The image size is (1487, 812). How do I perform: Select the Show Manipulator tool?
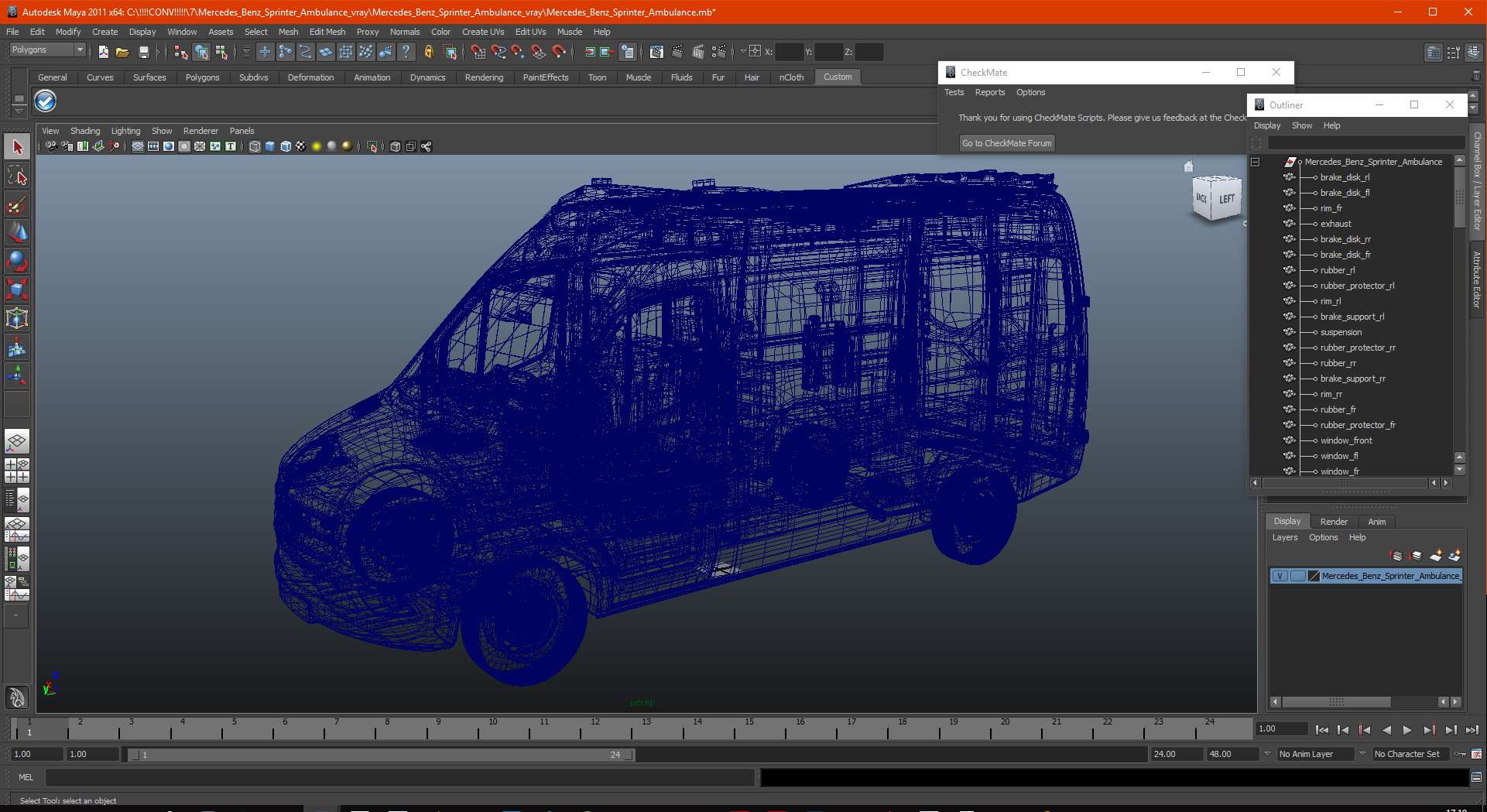[17, 375]
